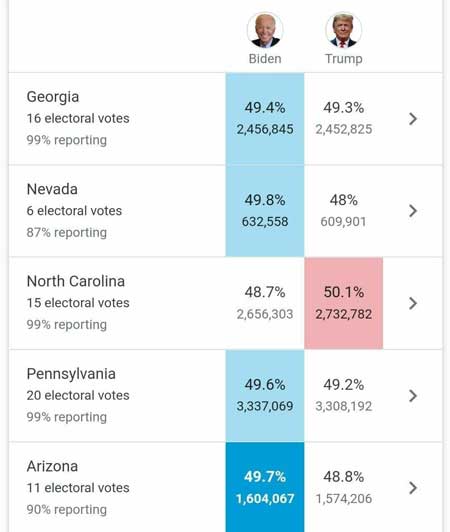Select the Nevada state name

pyautogui.click(x=52, y=189)
